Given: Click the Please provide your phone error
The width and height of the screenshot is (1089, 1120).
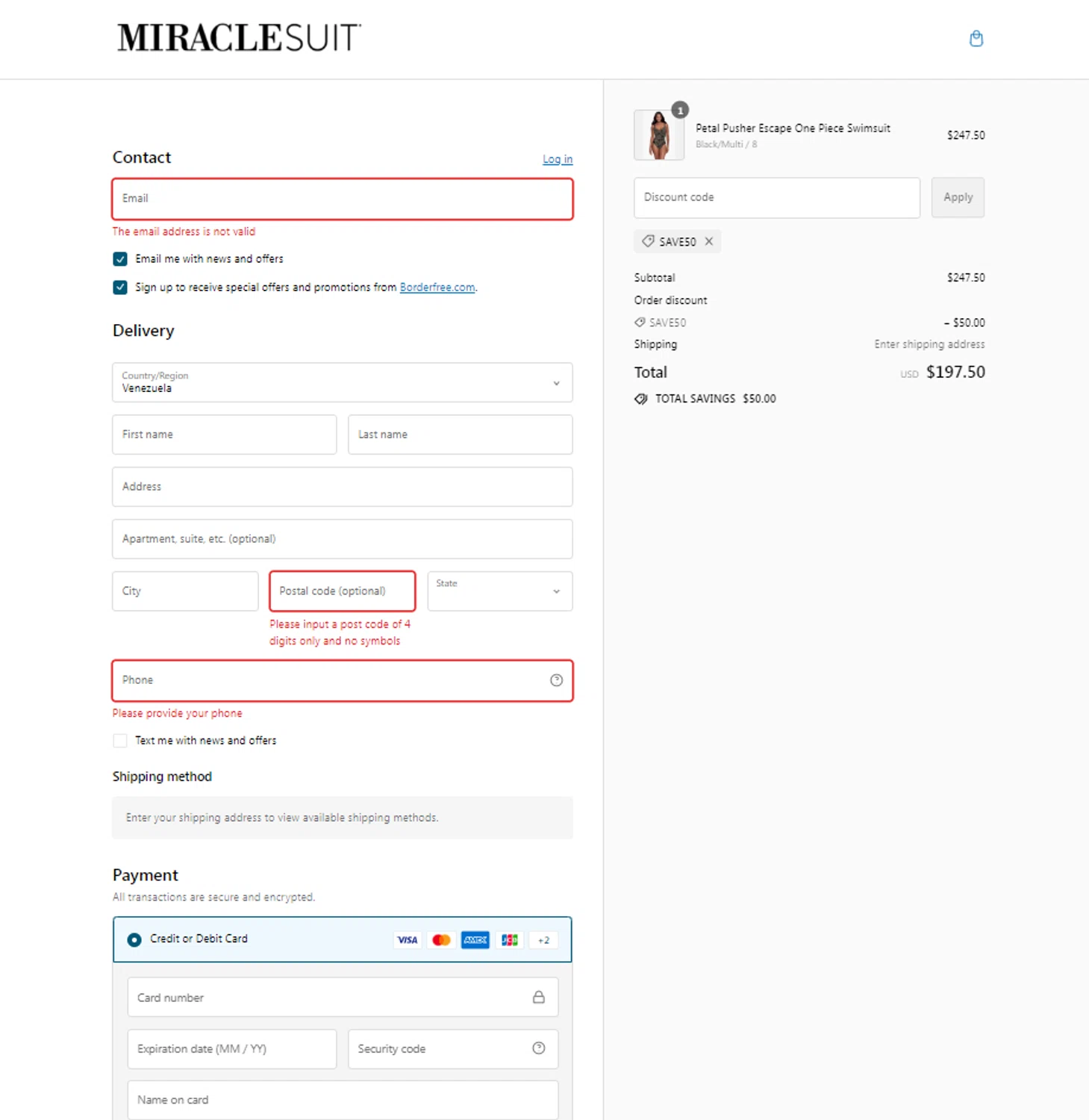Looking at the screenshot, I should tap(178, 713).
